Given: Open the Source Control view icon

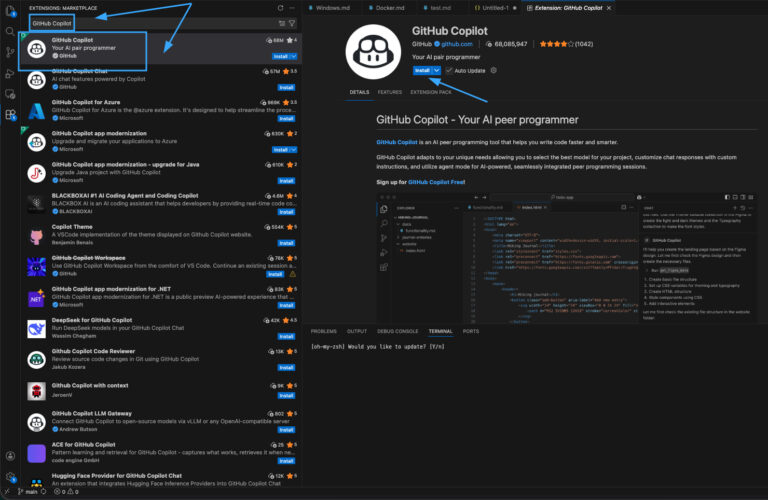Looking at the screenshot, I should pyautogui.click(x=10, y=52).
